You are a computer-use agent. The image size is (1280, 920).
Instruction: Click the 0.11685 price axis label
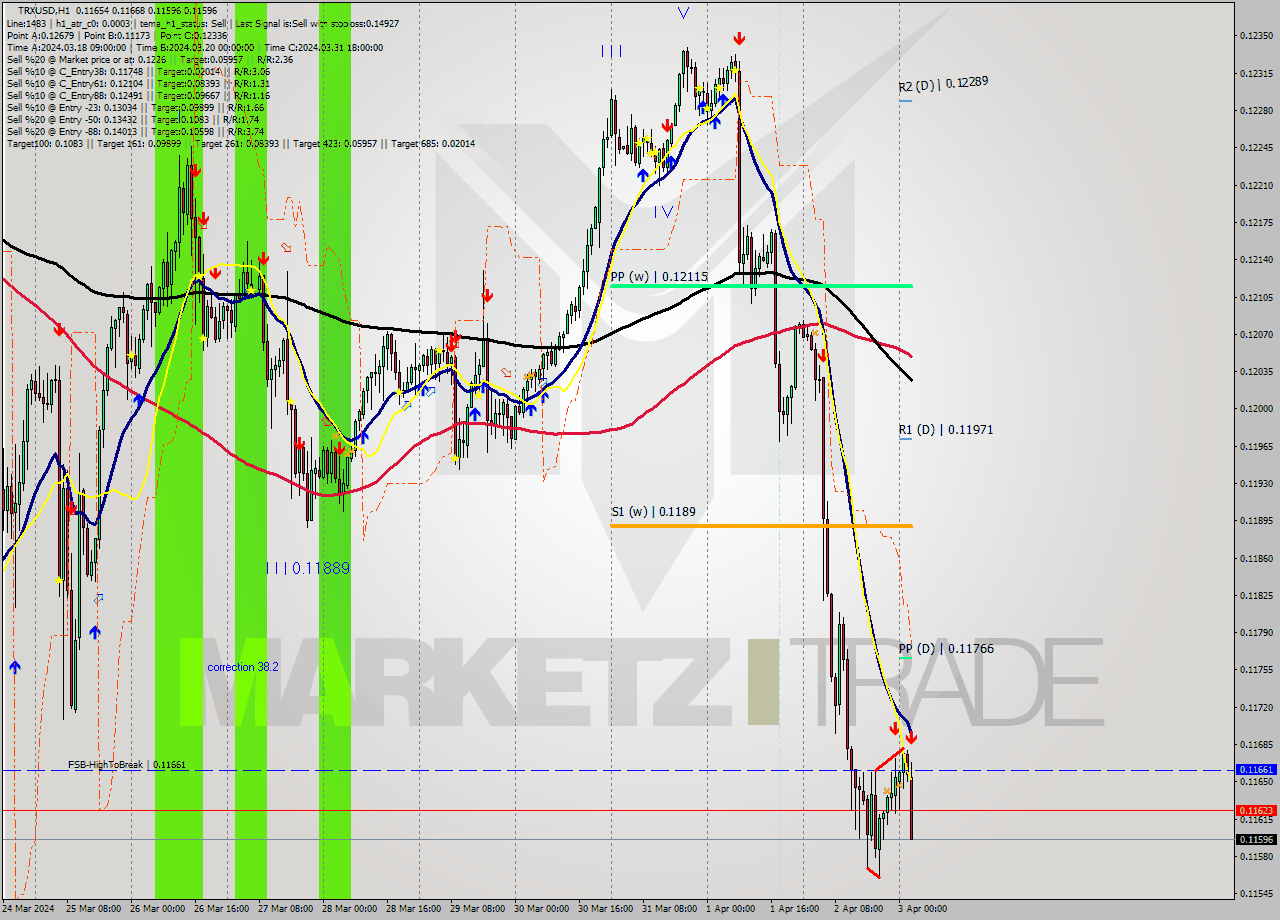click(x=1257, y=745)
